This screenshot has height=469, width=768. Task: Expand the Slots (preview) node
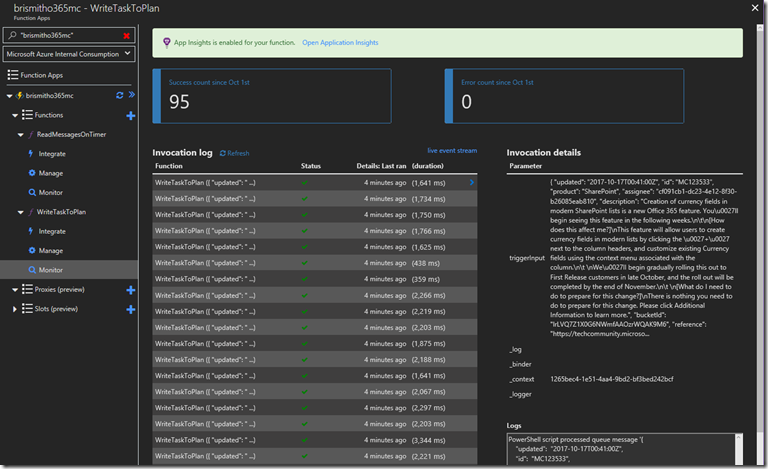(15, 309)
